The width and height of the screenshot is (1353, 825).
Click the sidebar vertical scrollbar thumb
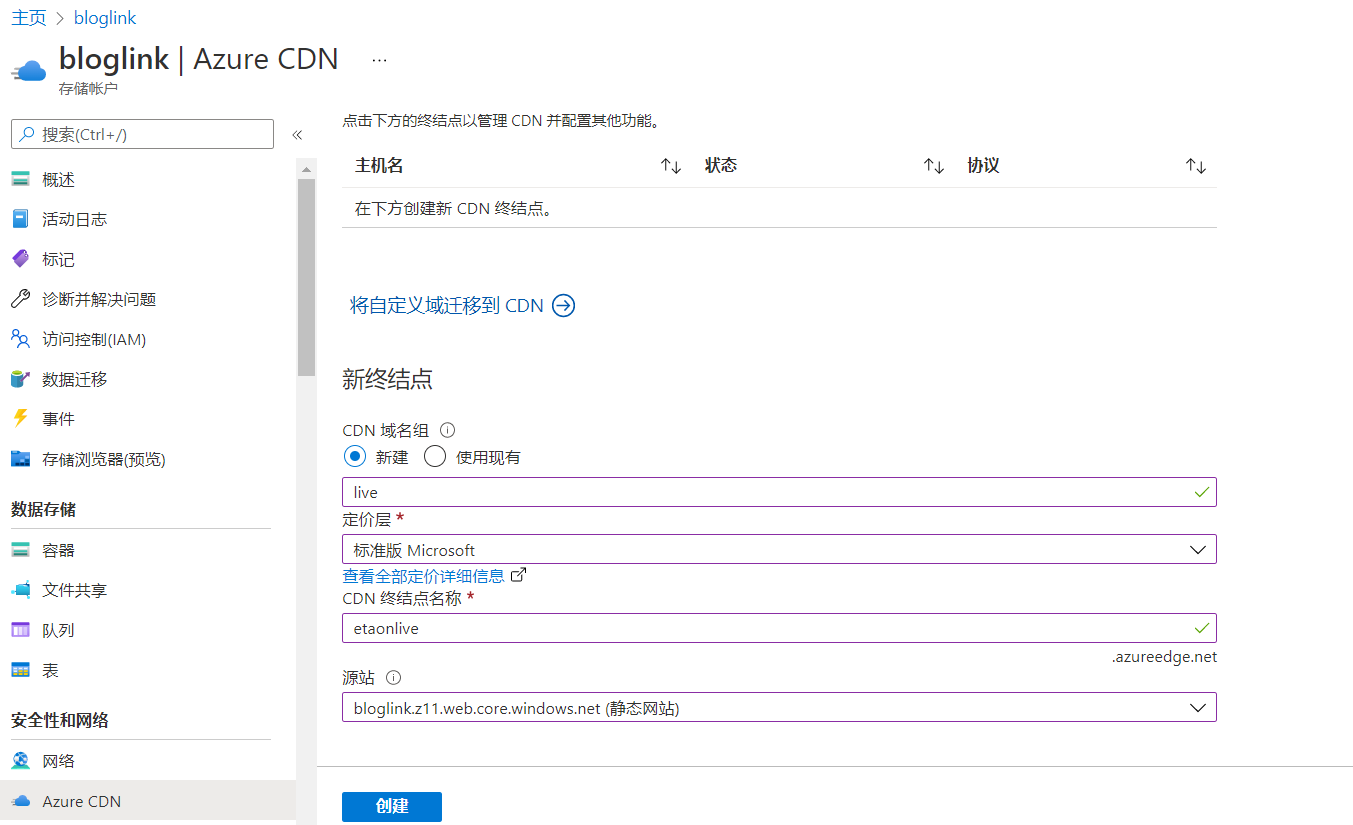(x=306, y=277)
